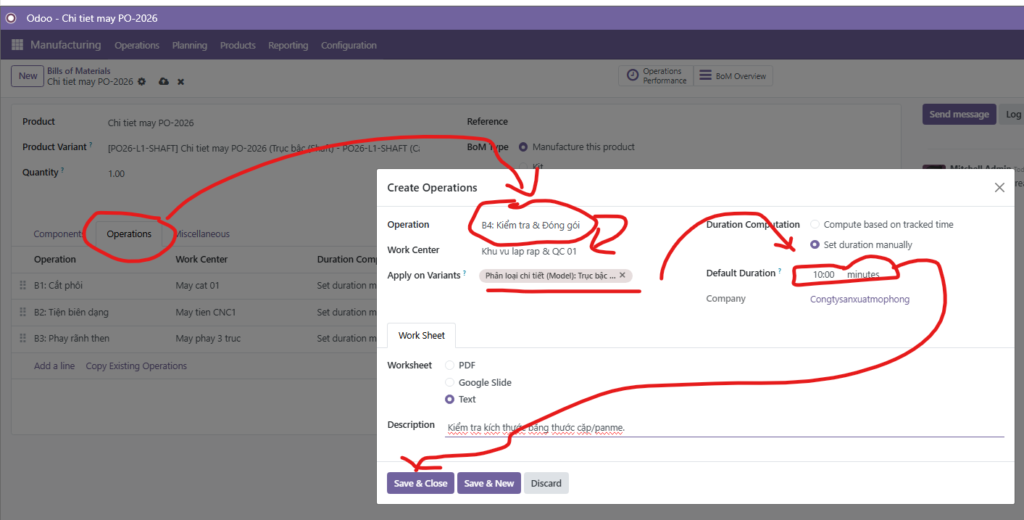Click the discard X icon in breadcrumb

point(181,82)
